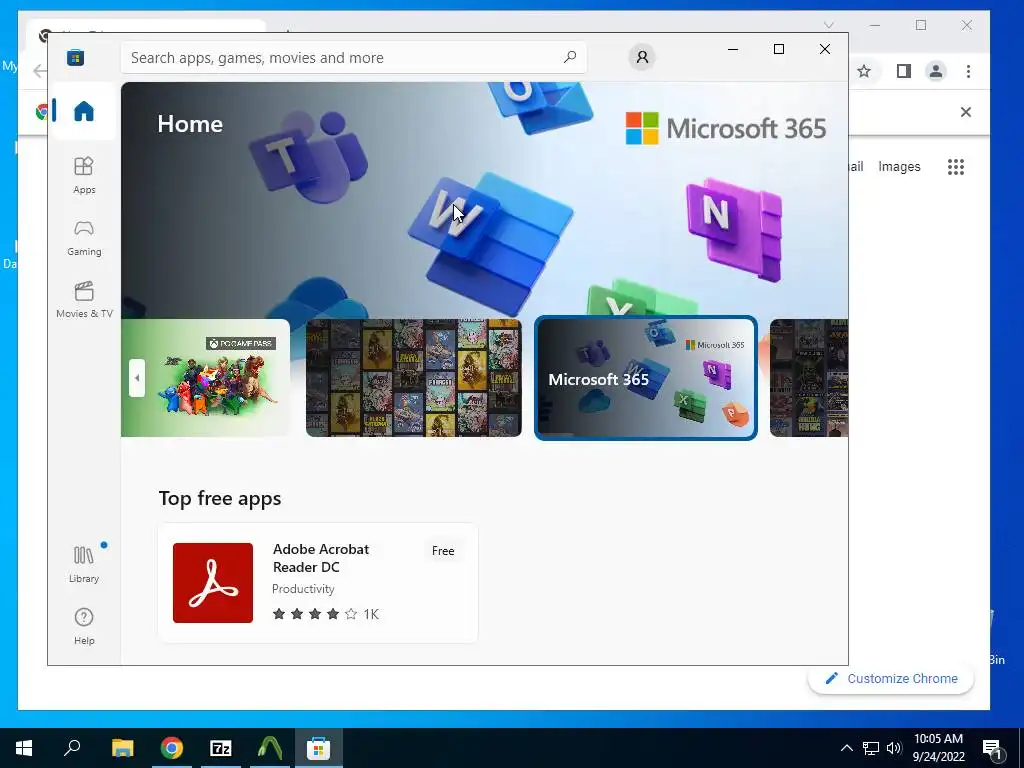This screenshot has width=1024, height=768.
Task: Select the PC Game Pass carousel thumbnail
Action: click(206, 377)
